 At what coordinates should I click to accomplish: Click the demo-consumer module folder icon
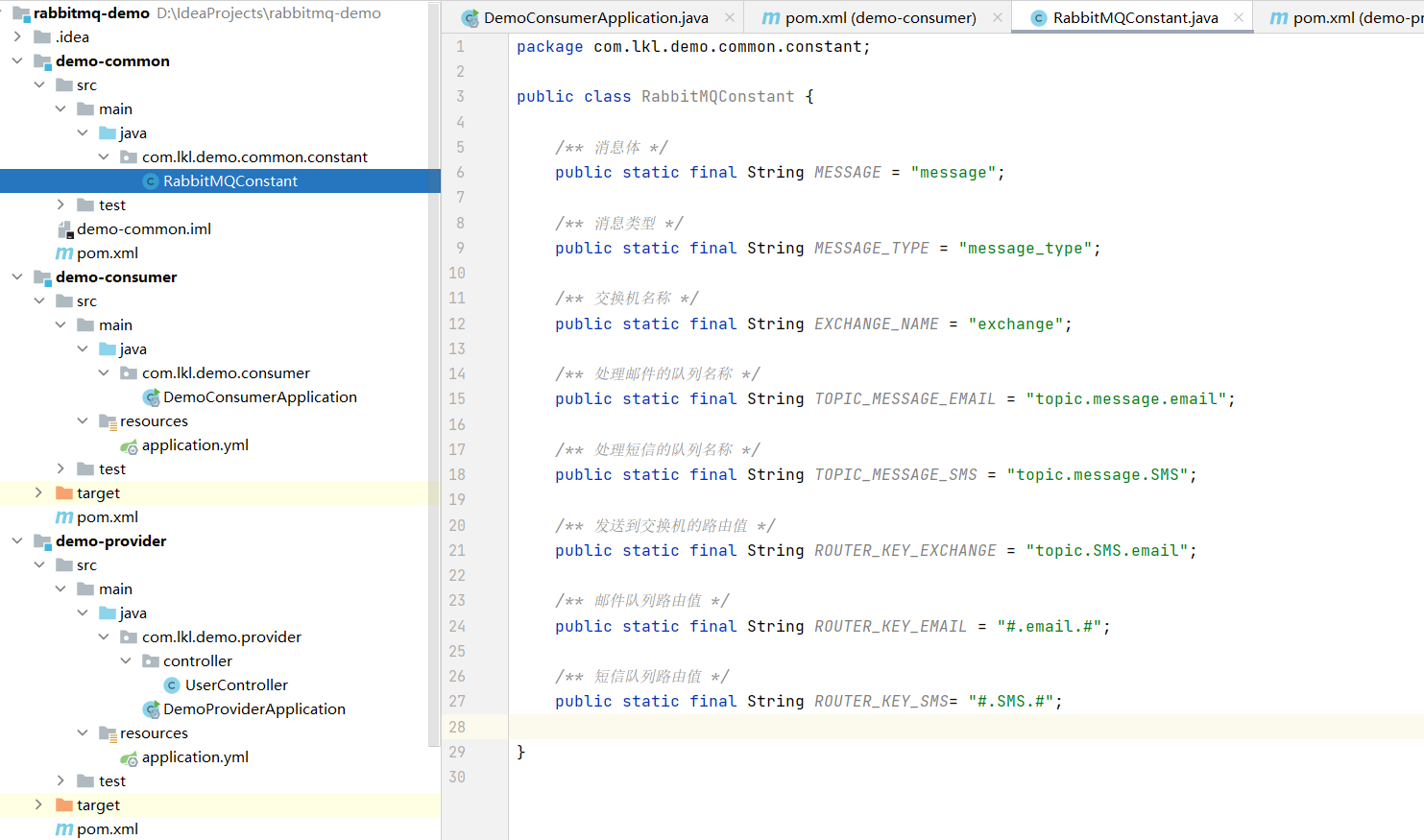(x=42, y=277)
